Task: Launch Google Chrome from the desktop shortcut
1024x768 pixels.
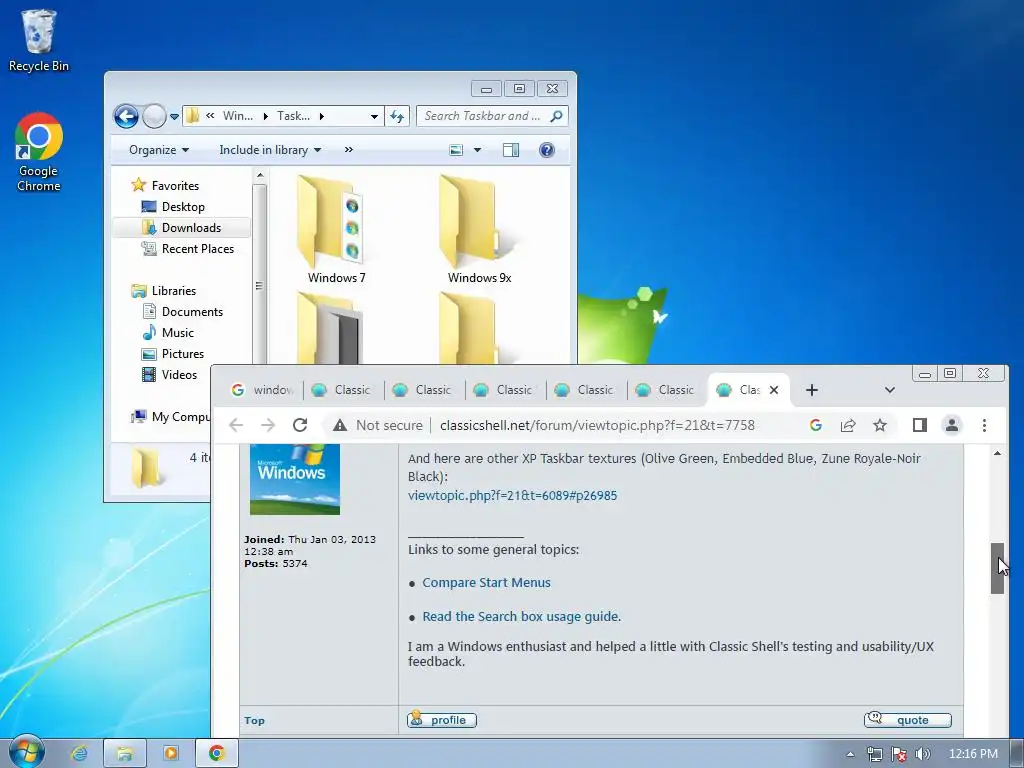Action: pos(39,152)
